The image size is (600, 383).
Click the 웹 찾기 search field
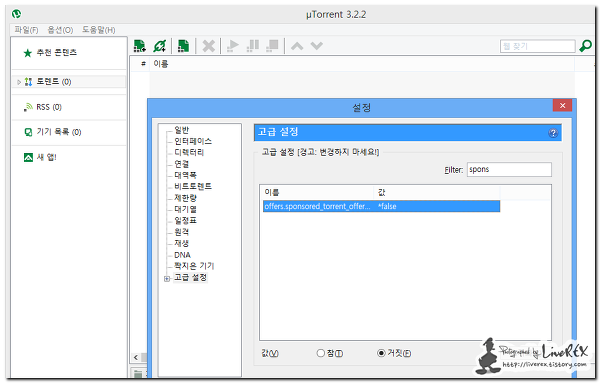(x=537, y=46)
